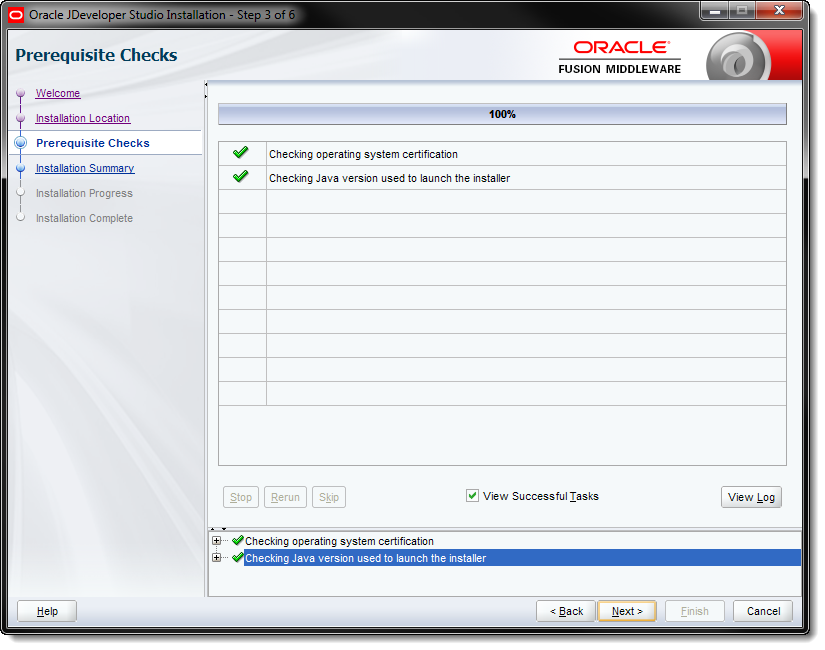The height and width of the screenshot is (650, 825).
Task: Click green check in log tree for Java version
Action: point(237,558)
